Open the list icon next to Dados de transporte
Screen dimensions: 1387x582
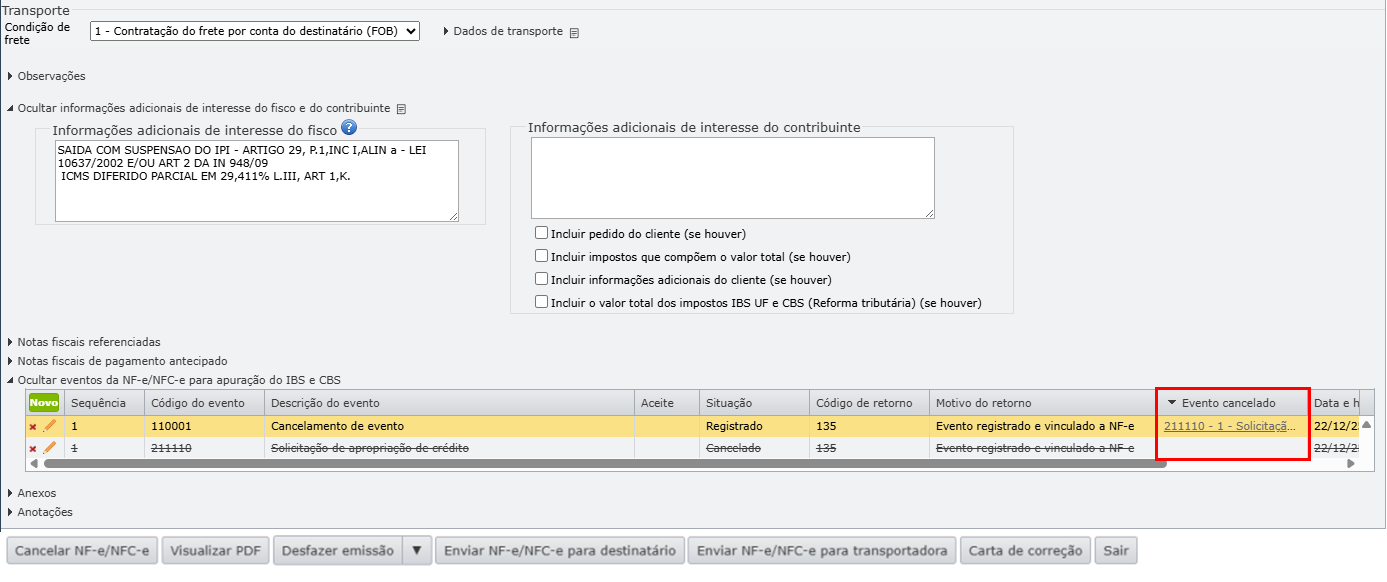click(574, 32)
